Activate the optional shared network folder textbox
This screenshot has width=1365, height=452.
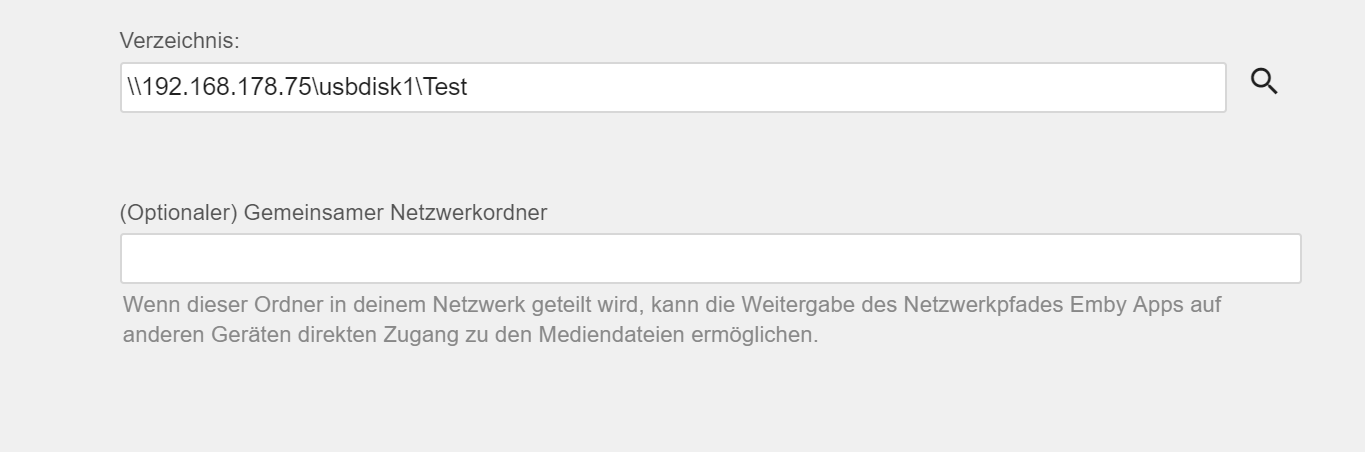(x=710, y=258)
